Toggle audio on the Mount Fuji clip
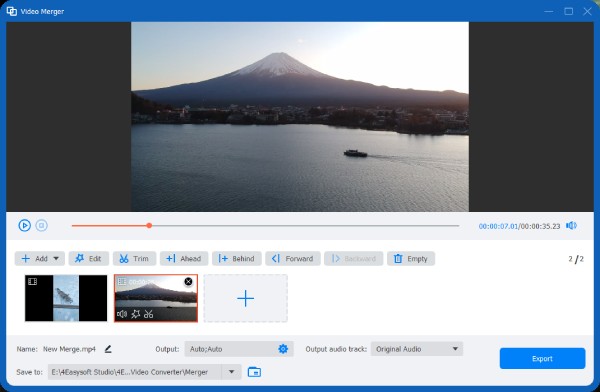Viewport: 600px width, 392px height. (x=122, y=314)
